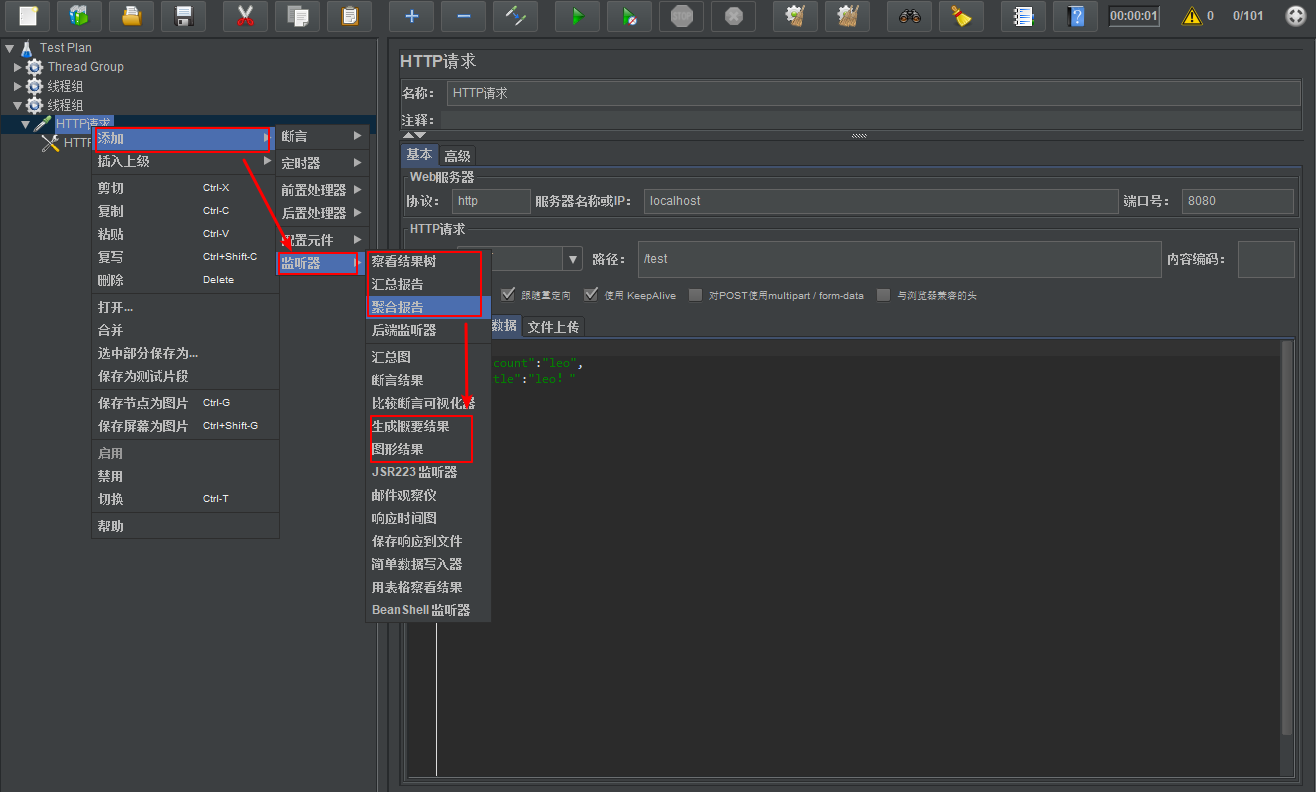The width and height of the screenshot is (1316, 792).
Task: Click the Clear single-broom gear icon
Action: tap(795, 16)
